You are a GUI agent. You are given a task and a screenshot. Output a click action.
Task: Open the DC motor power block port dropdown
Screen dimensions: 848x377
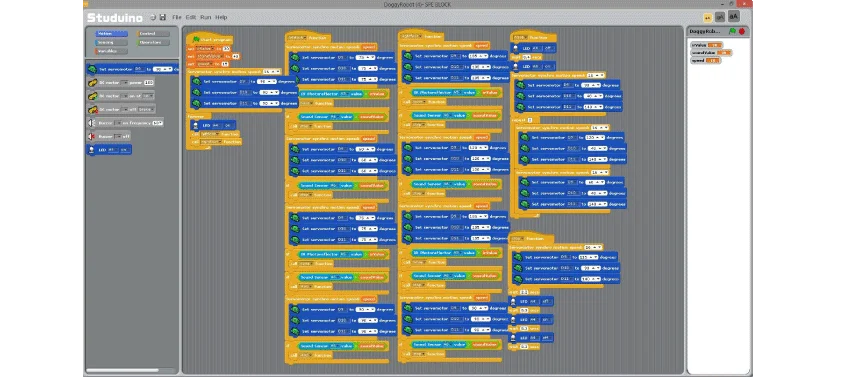(x=124, y=83)
